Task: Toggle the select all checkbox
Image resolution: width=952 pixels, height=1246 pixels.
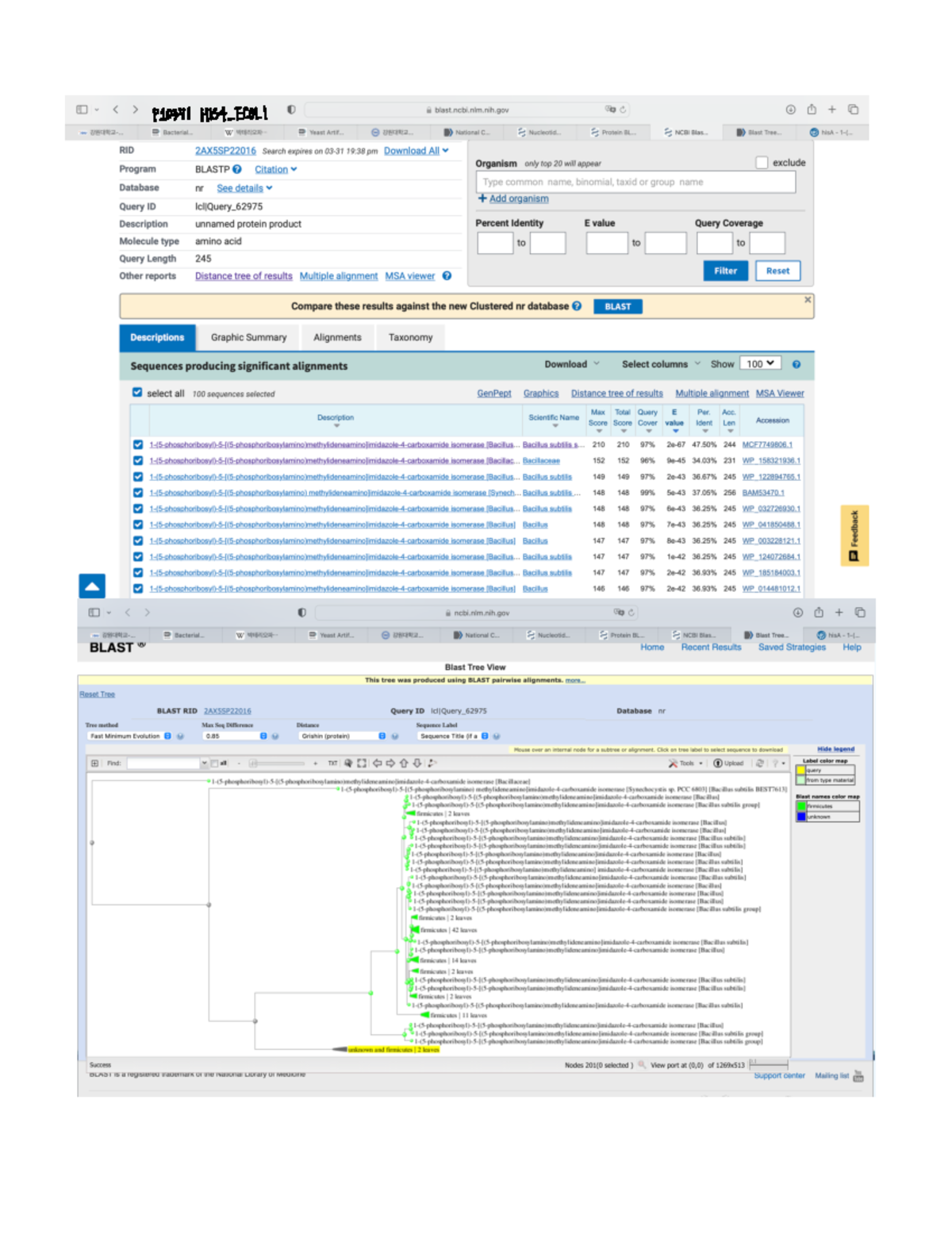Action: pyautogui.click(x=137, y=393)
